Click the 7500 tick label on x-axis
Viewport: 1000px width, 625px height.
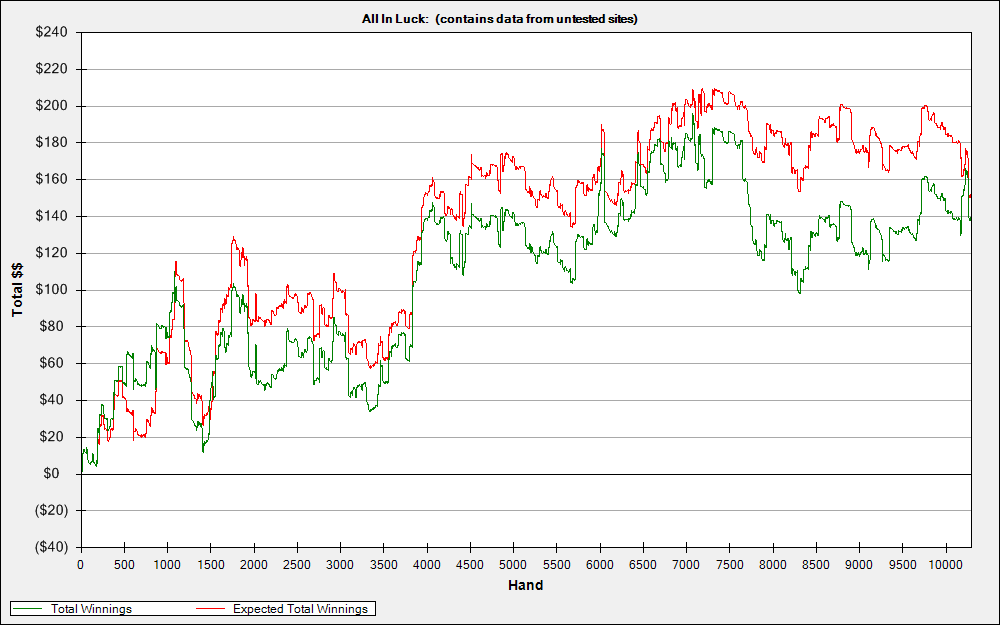(730, 564)
